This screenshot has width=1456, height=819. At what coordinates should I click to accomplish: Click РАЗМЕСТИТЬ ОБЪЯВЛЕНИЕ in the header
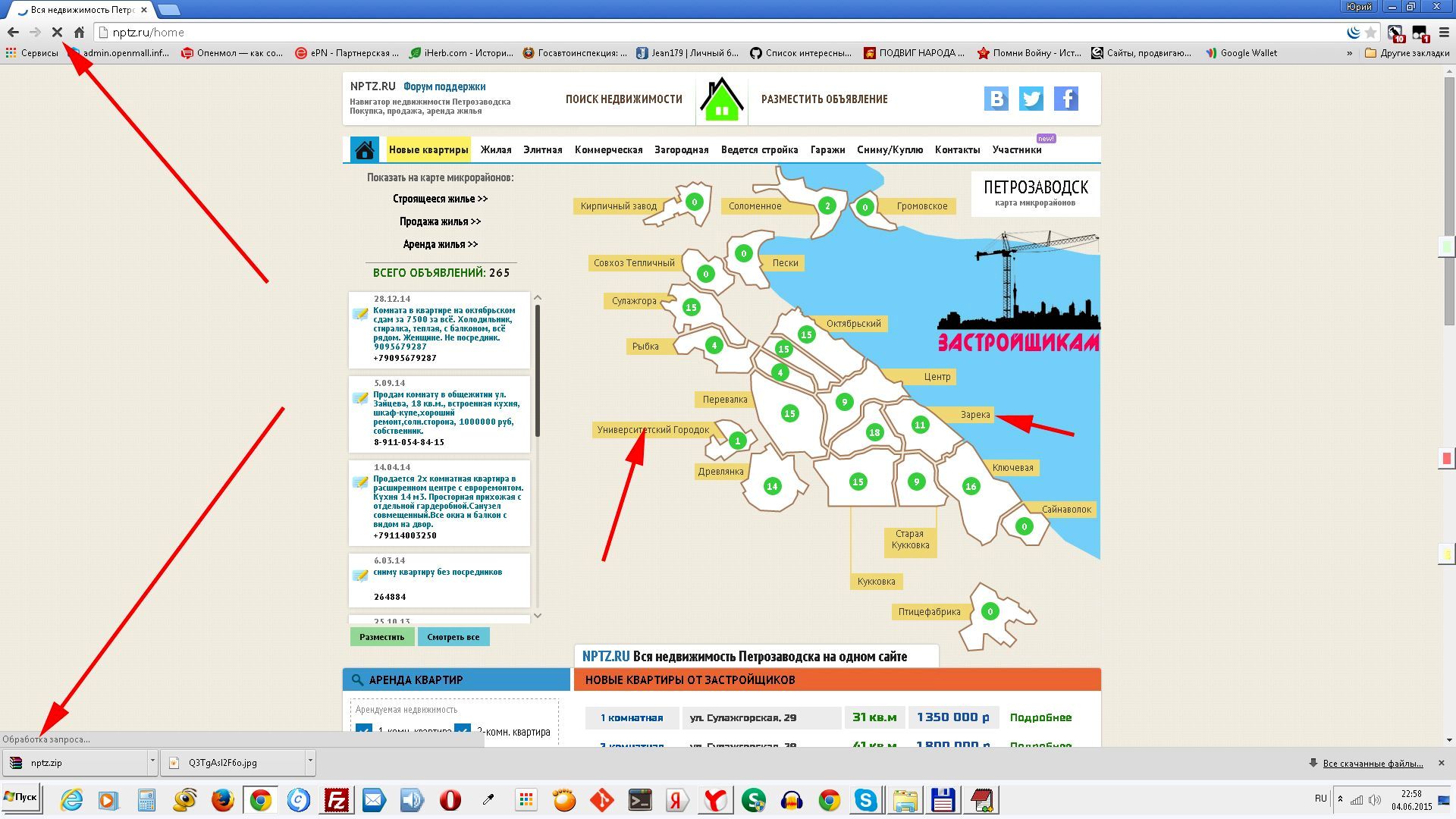(824, 99)
